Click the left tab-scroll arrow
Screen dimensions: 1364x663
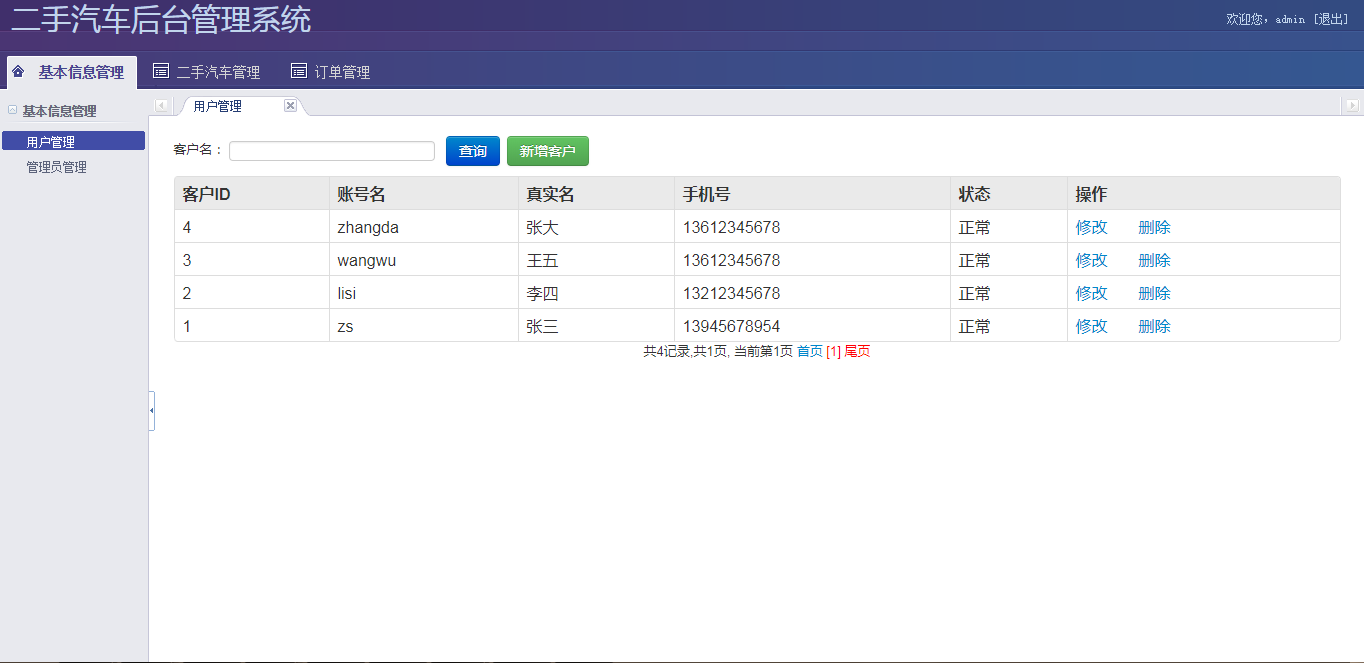161,105
